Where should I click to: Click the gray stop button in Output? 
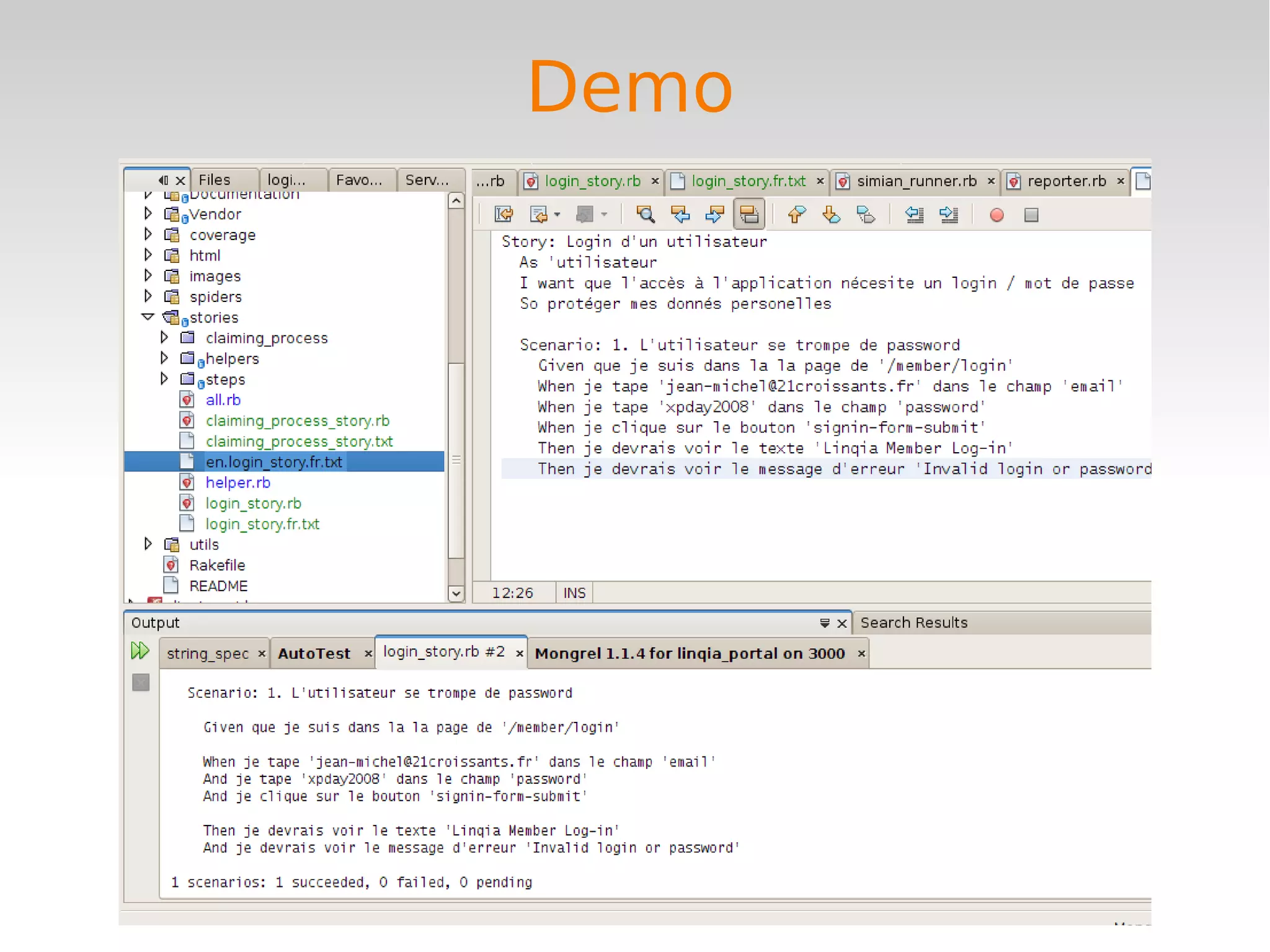click(x=141, y=682)
